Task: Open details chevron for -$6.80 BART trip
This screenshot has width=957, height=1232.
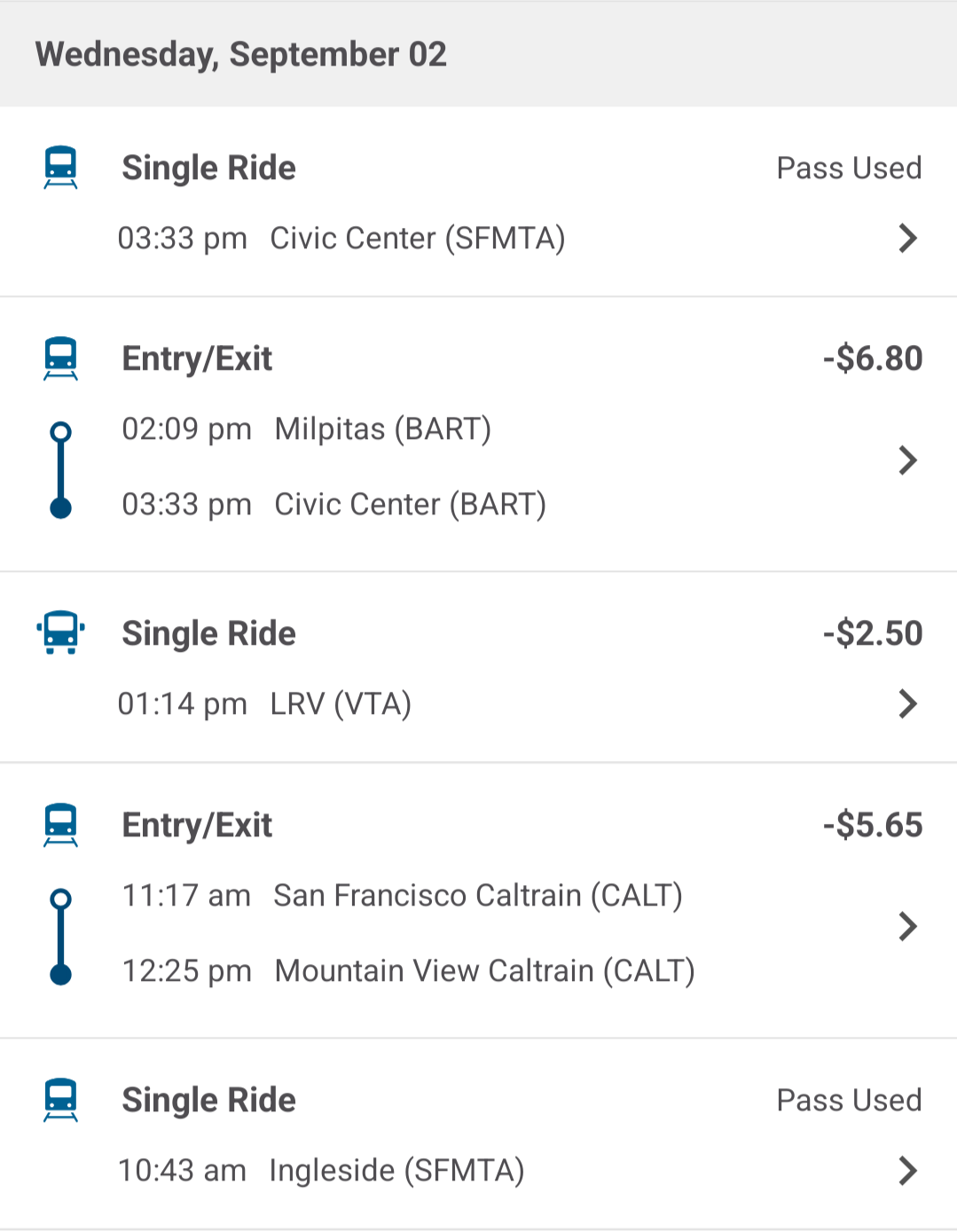Action: click(x=907, y=460)
